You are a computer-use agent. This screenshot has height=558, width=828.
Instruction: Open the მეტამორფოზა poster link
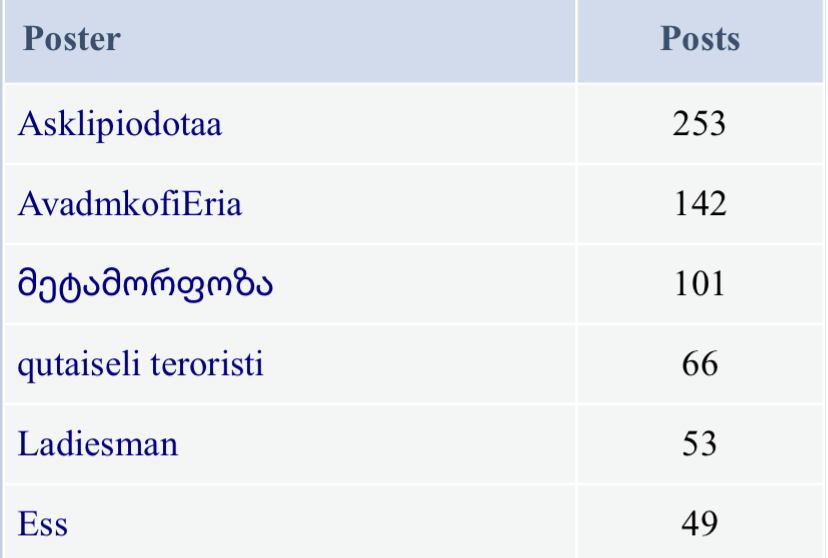(x=145, y=284)
